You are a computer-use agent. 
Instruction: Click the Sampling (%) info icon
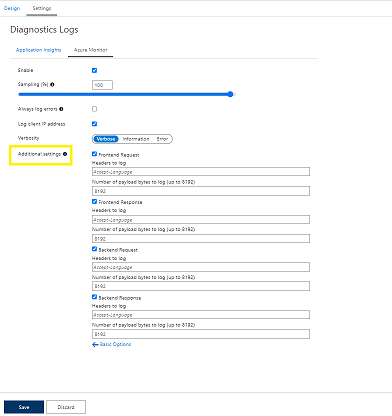[52, 85]
